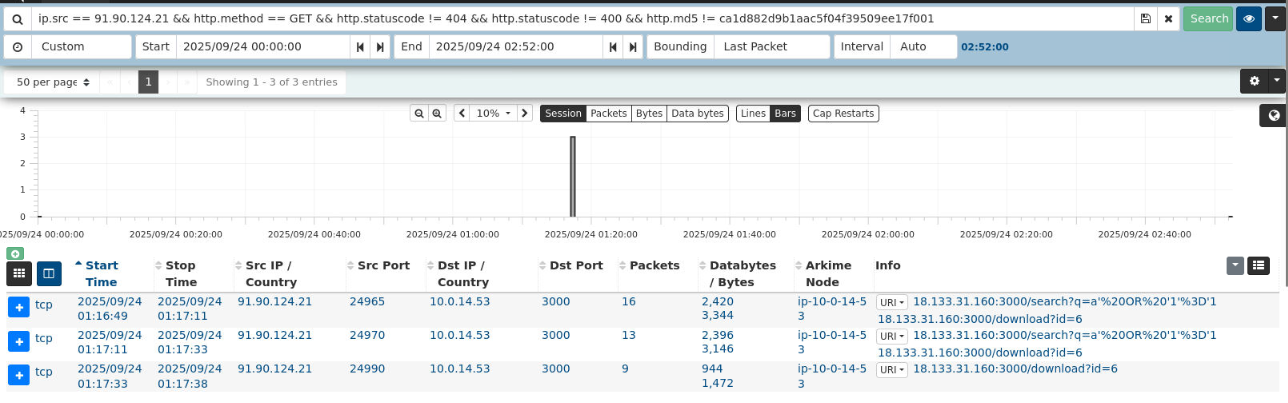Expand the caret beside the settings gear
Image resolution: width=1288 pixels, height=403 pixels.
click(1276, 81)
